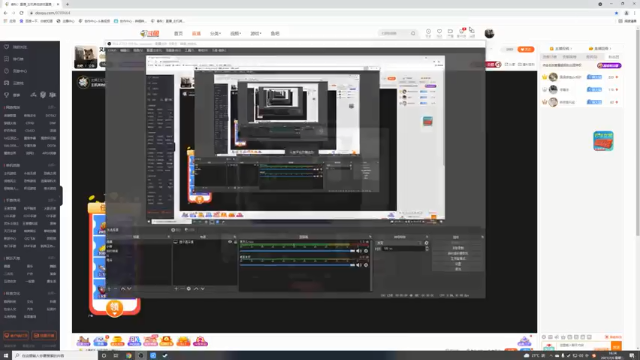Image resolution: width=640 pixels, height=360 pixels.
Task: Click the streamer avatar thumbnail
Action: [x=85, y=57]
